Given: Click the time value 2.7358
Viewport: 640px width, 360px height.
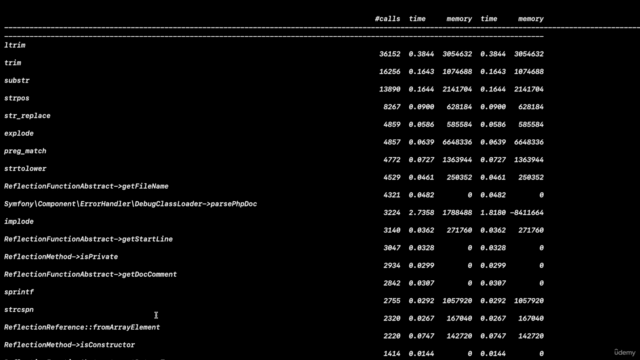Looking at the screenshot, I should (421, 213).
